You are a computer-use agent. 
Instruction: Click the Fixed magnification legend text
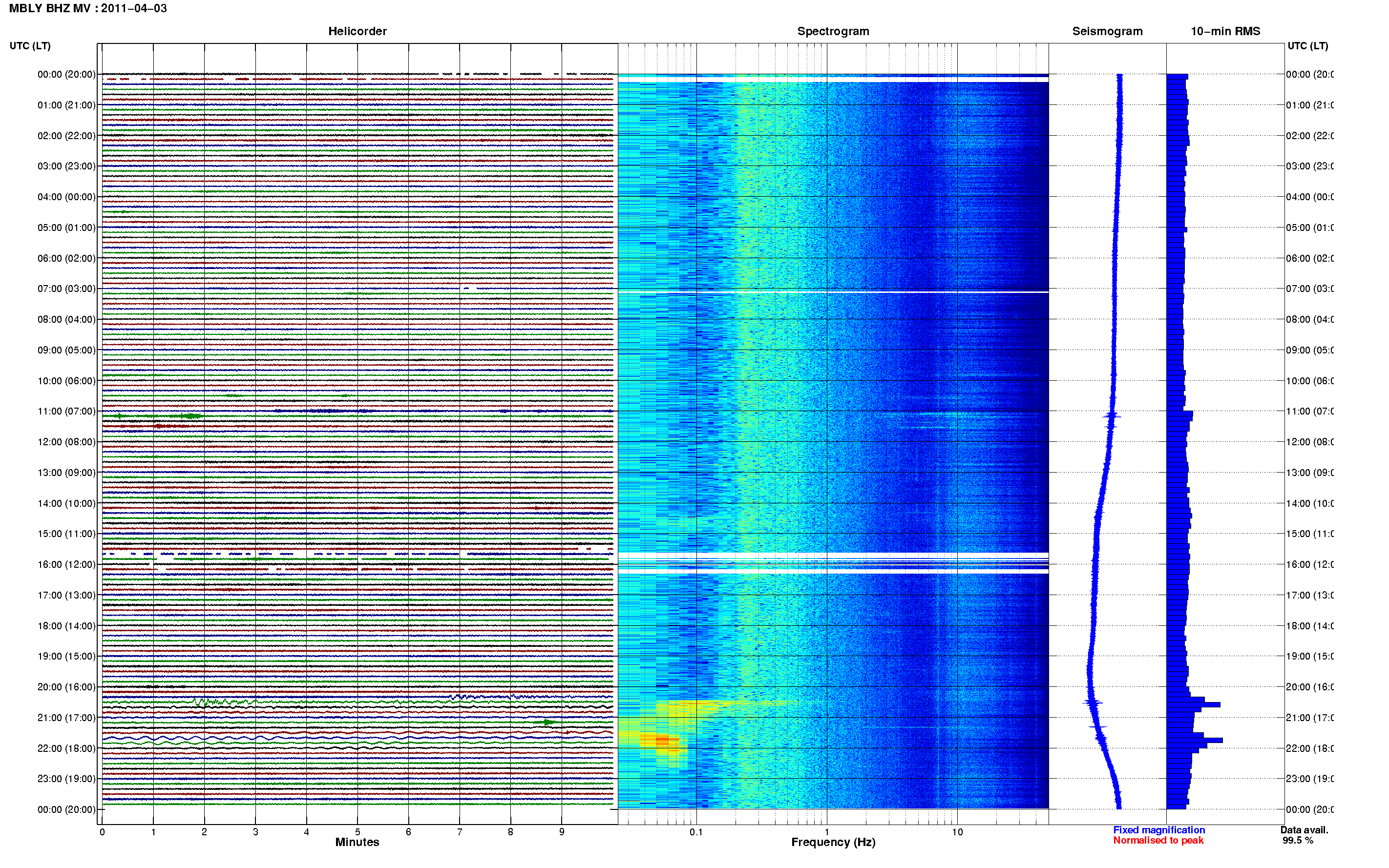click(x=1159, y=830)
